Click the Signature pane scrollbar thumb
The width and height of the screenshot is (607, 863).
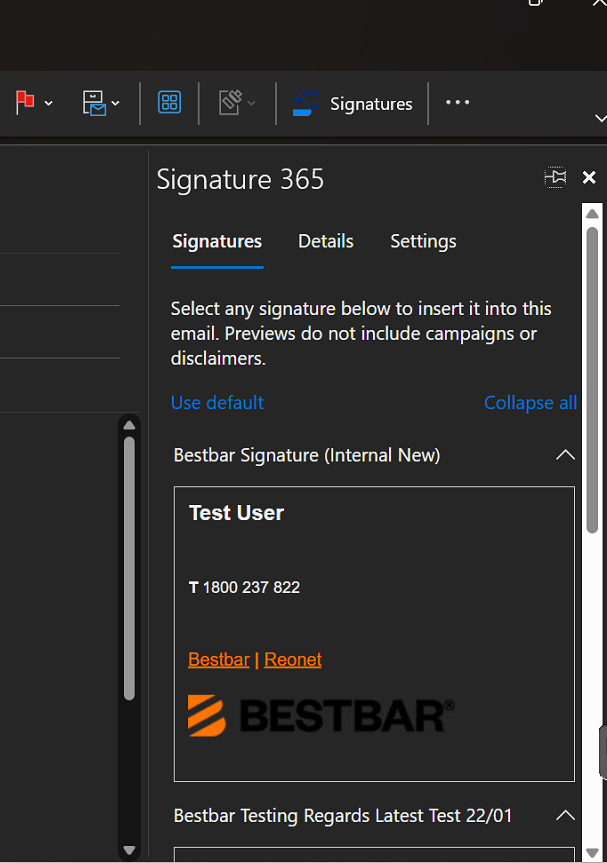tap(592, 380)
